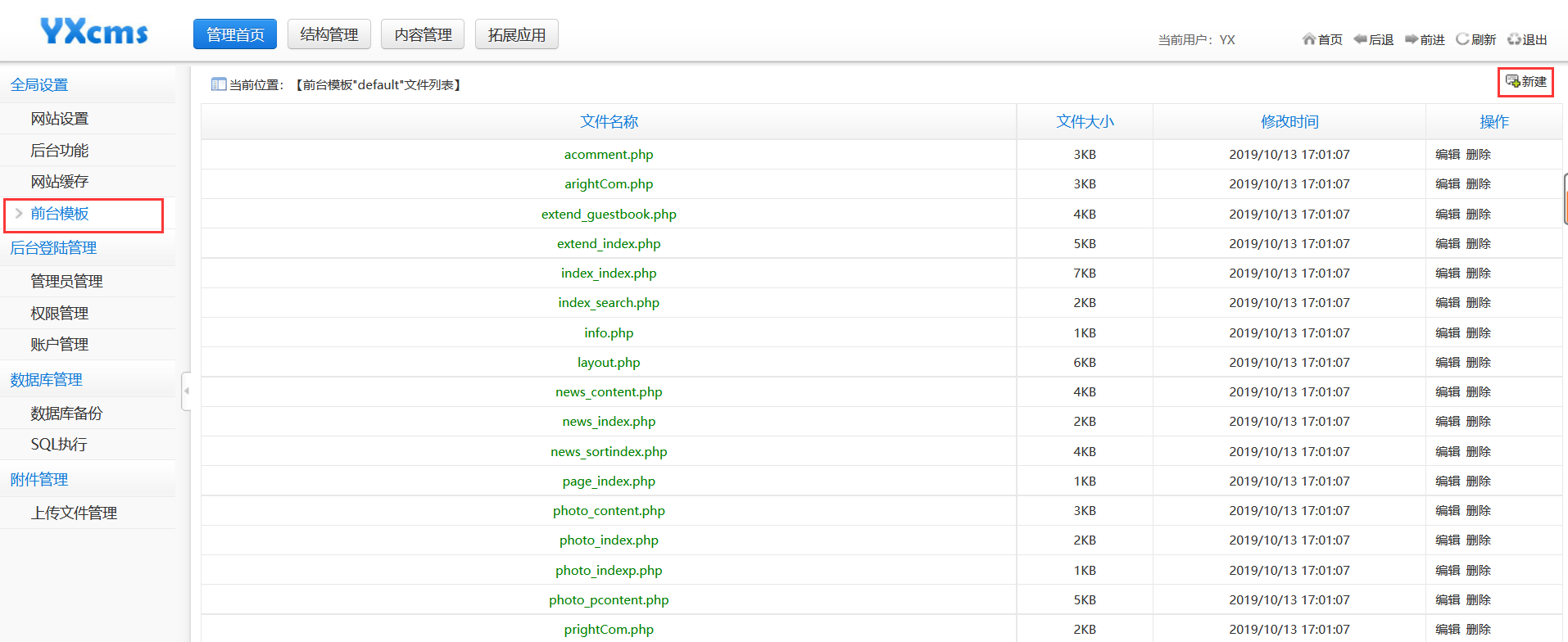1568x642 pixels.
Task: Click the 首页 home icon
Action: [x=1309, y=38]
